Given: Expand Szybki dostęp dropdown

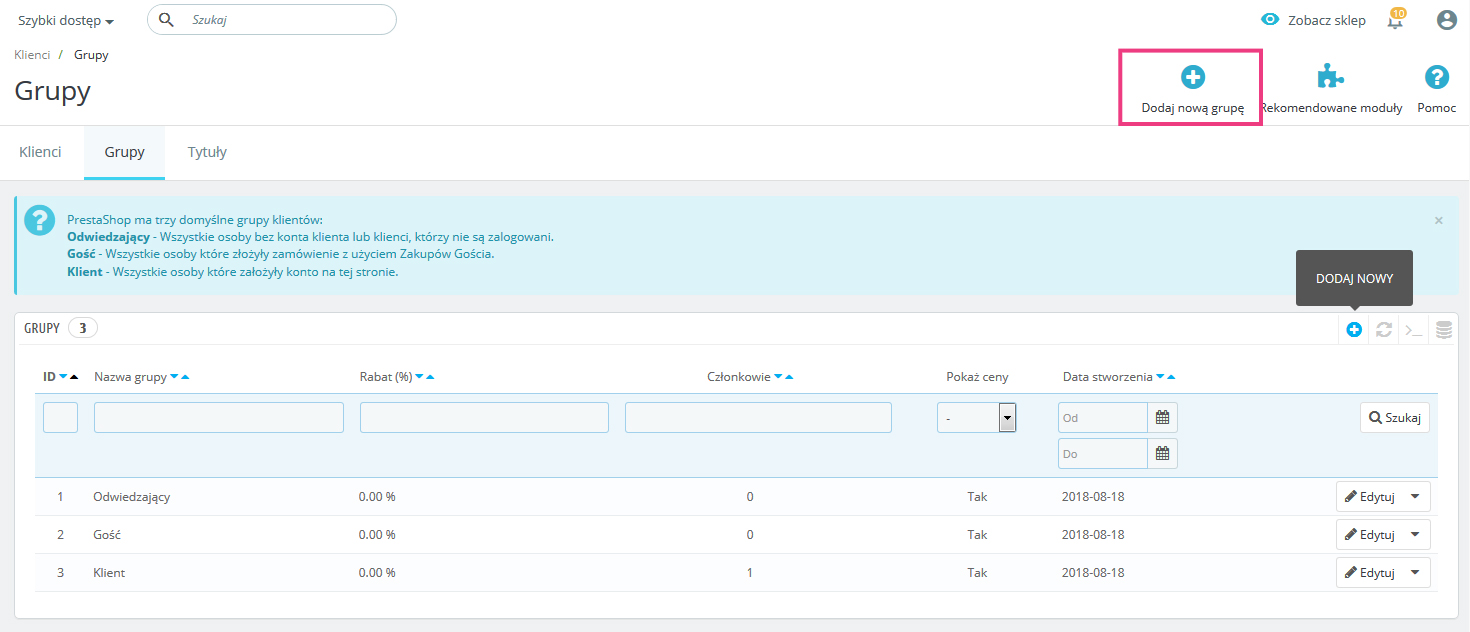Looking at the screenshot, I should (x=66, y=21).
